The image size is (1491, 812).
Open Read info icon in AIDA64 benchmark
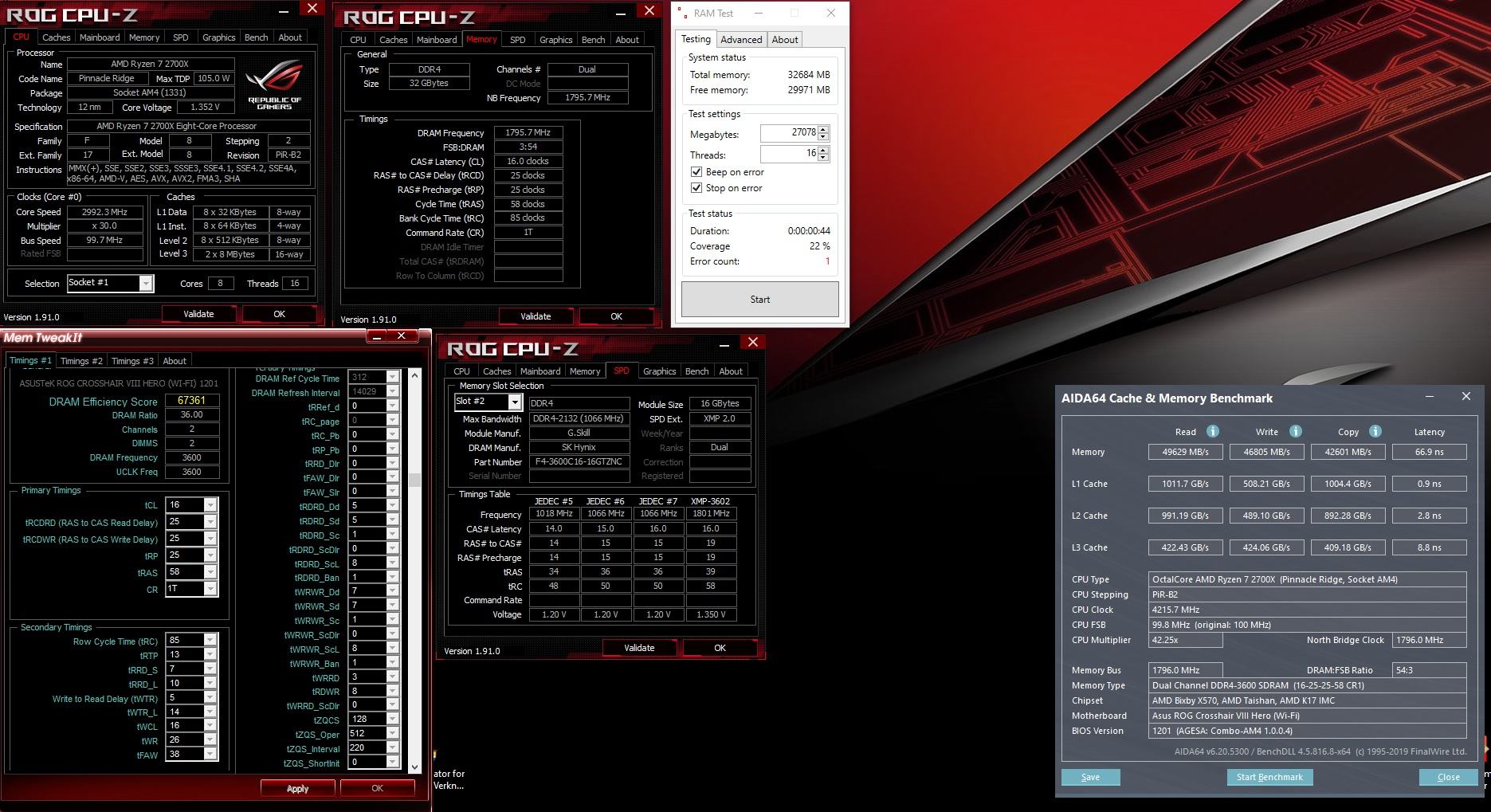[1213, 431]
